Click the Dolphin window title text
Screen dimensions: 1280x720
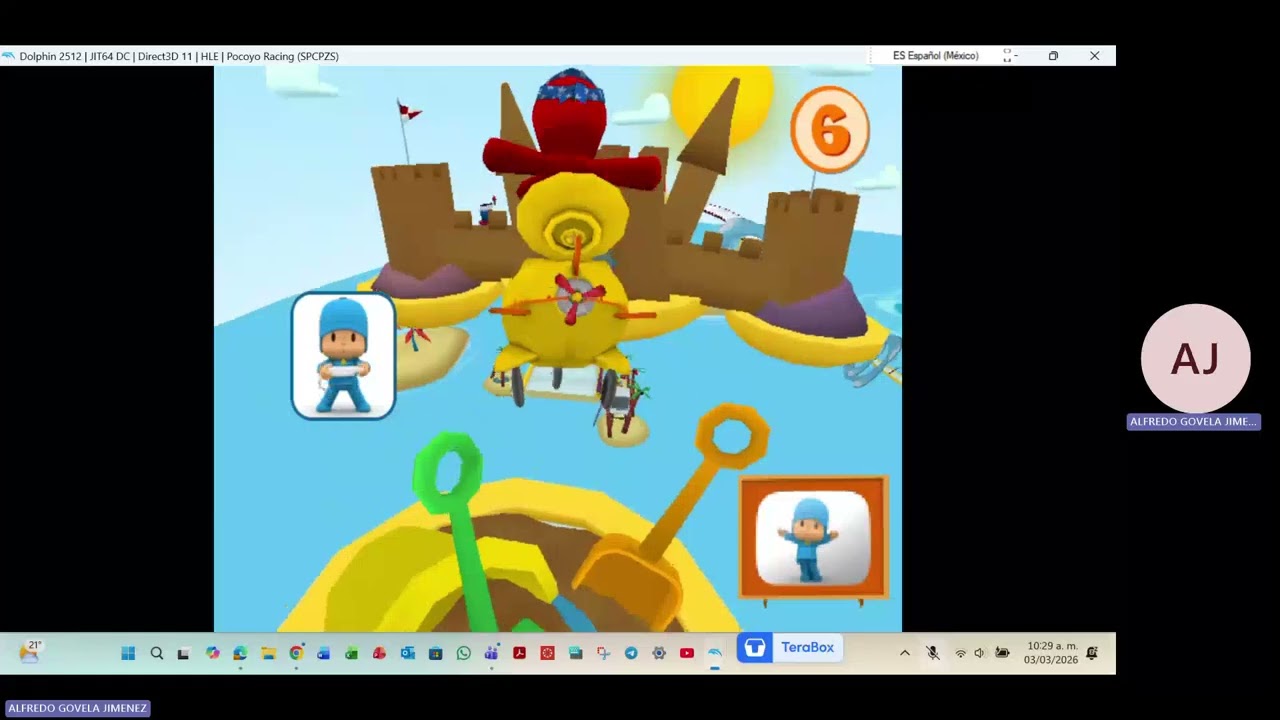tap(179, 56)
